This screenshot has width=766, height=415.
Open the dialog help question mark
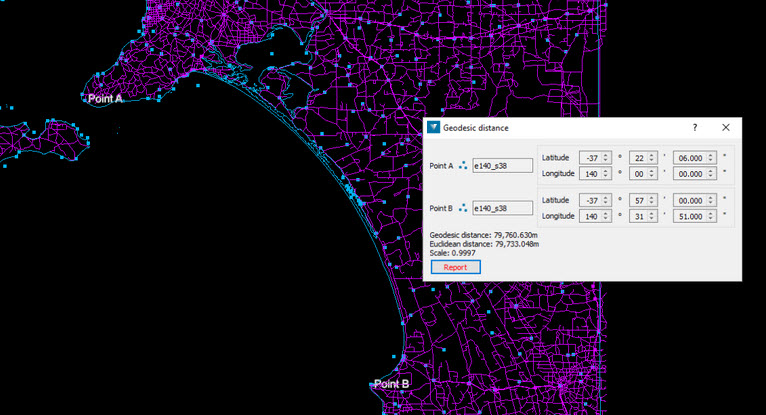(695, 128)
